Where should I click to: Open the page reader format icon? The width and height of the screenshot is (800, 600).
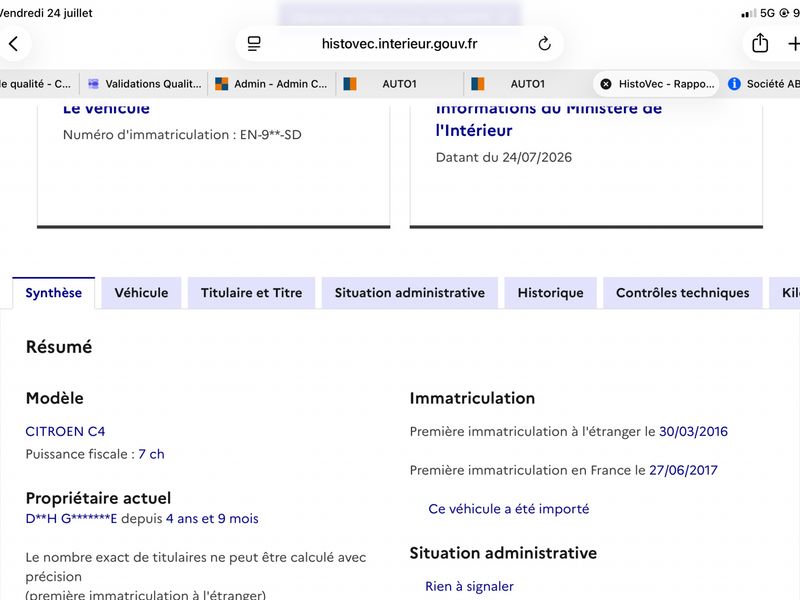[x=254, y=44]
